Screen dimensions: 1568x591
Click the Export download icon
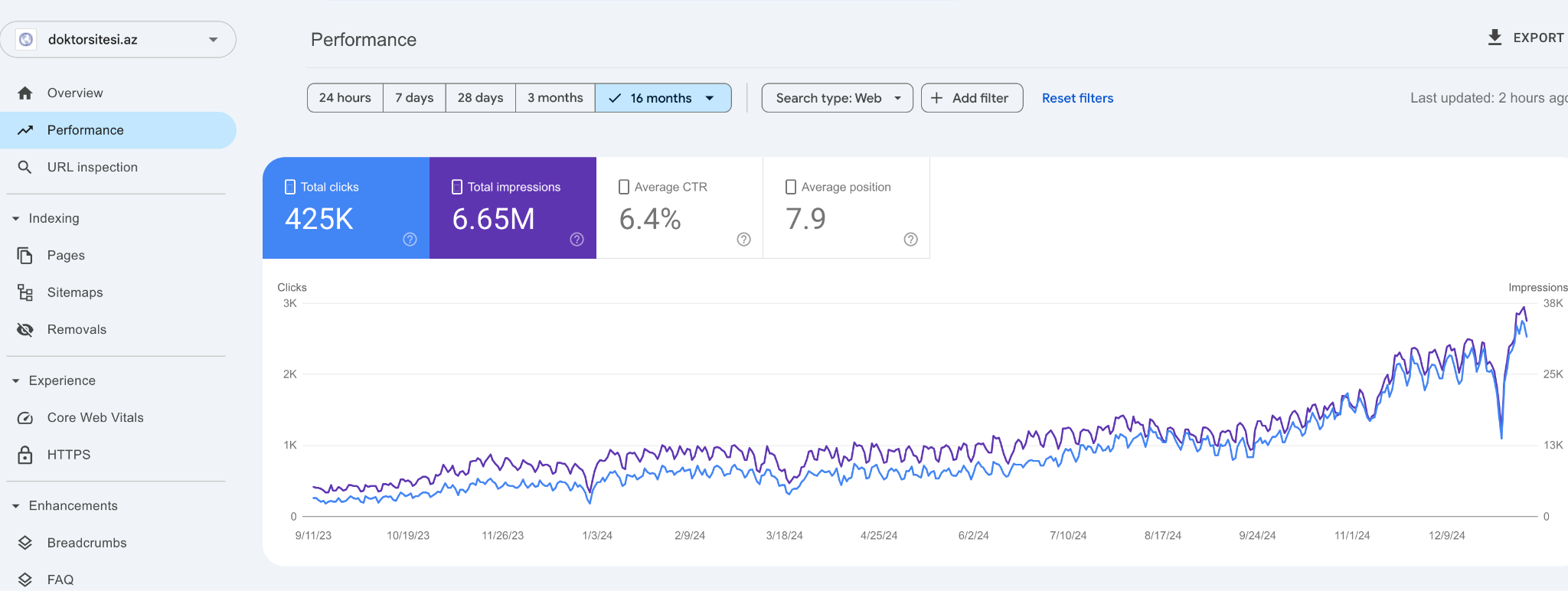pyautogui.click(x=1494, y=38)
